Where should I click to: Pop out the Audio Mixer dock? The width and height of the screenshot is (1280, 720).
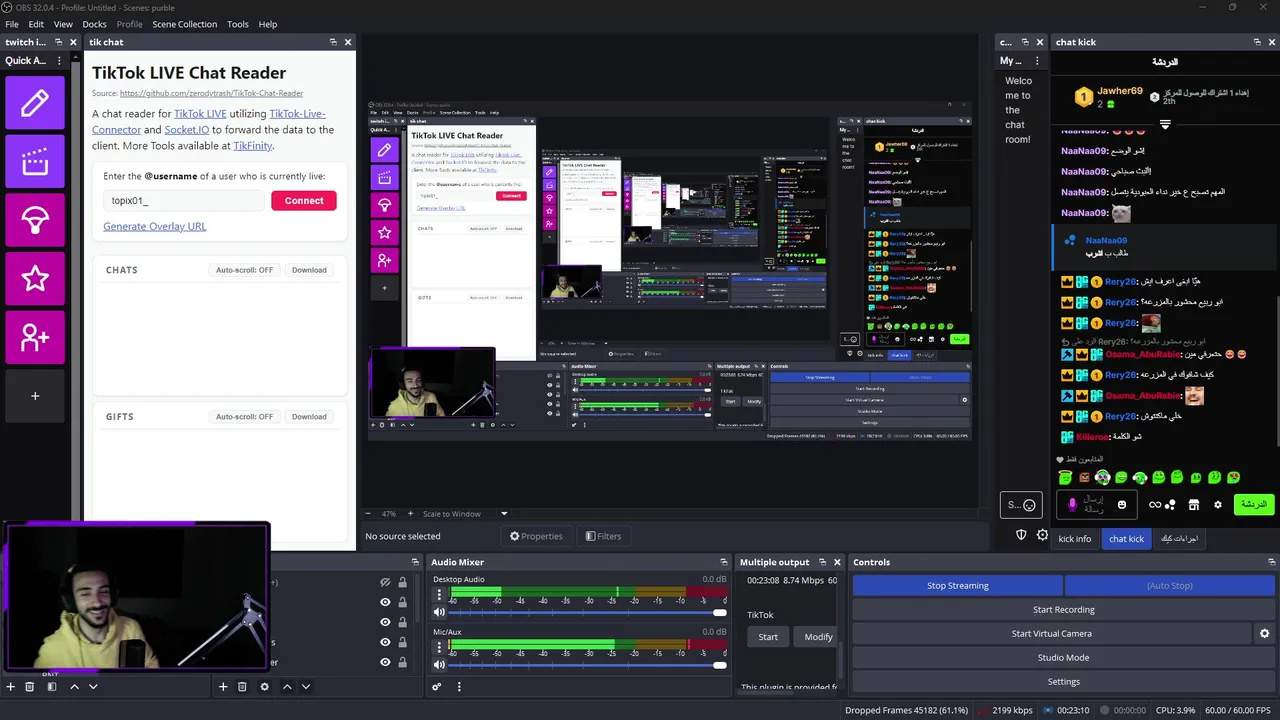pos(724,562)
